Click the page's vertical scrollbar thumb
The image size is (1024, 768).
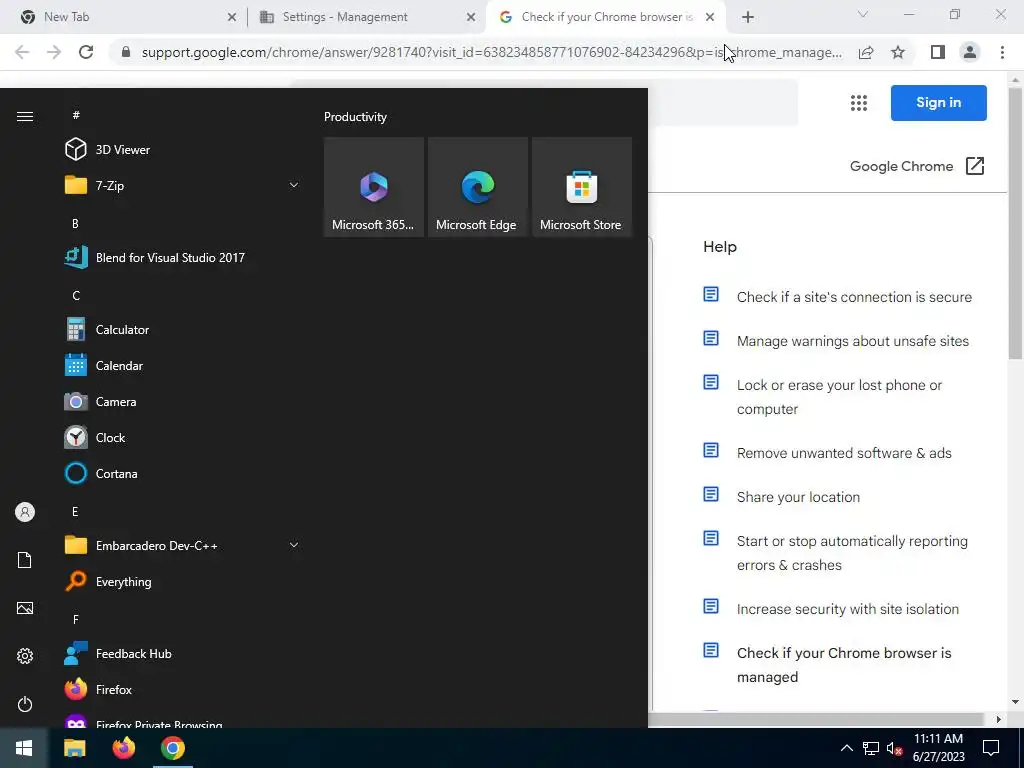[x=1015, y=222]
